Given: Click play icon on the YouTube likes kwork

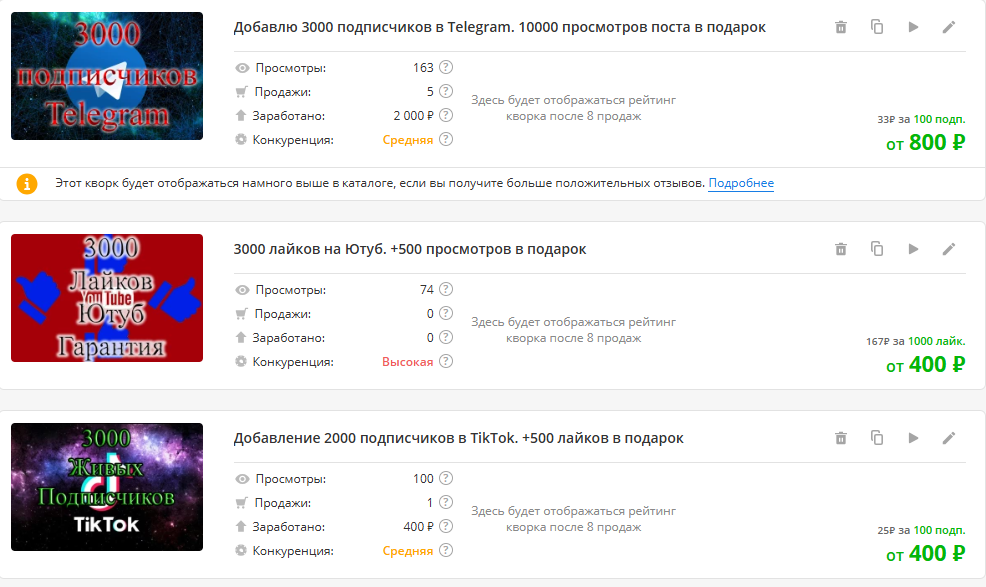Looking at the screenshot, I should click(x=913, y=248).
